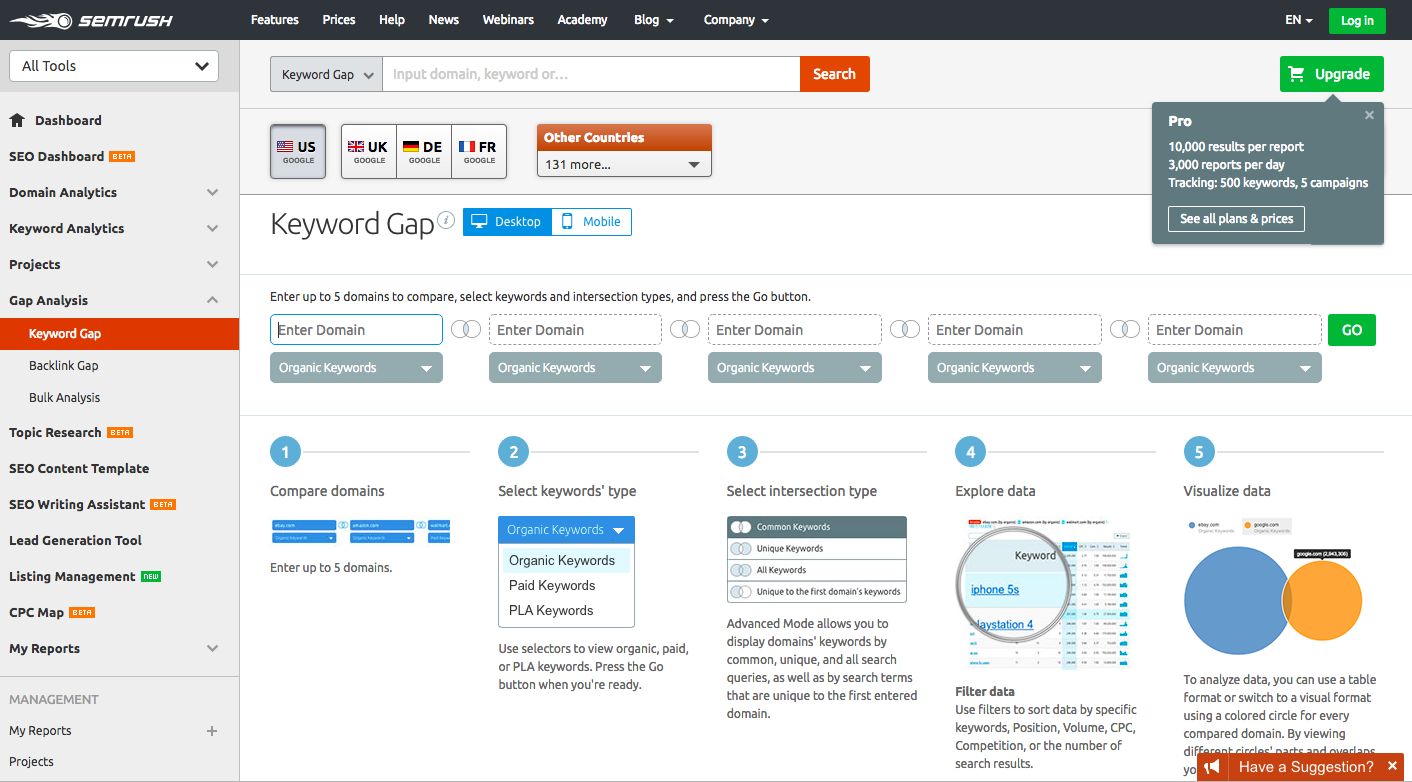The height and width of the screenshot is (782, 1412).
Task: Open the News page
Action: coord(444,20)
